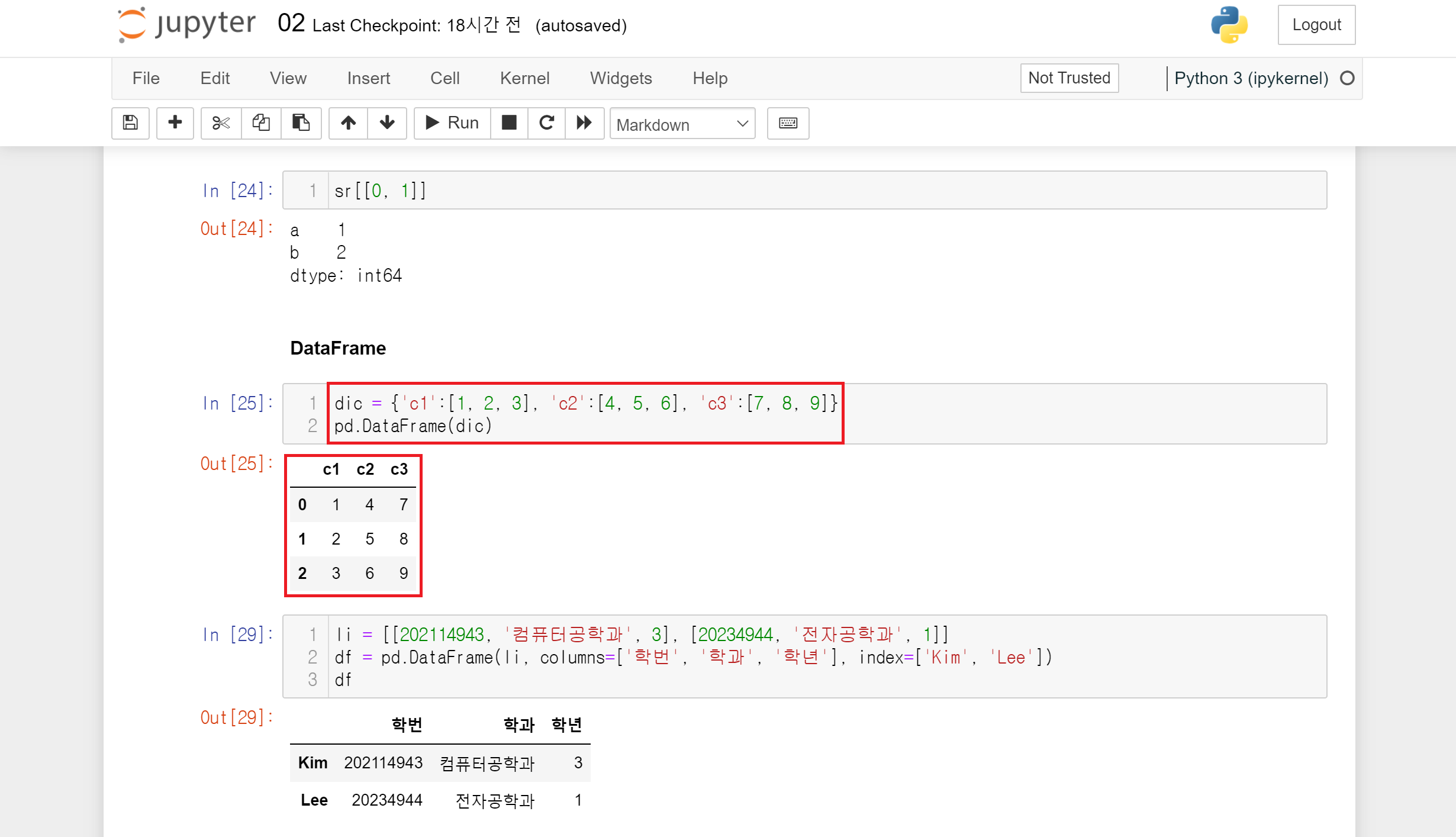
Task: Restart the kernel circular arrow icon
Action: tap(546, 123)
